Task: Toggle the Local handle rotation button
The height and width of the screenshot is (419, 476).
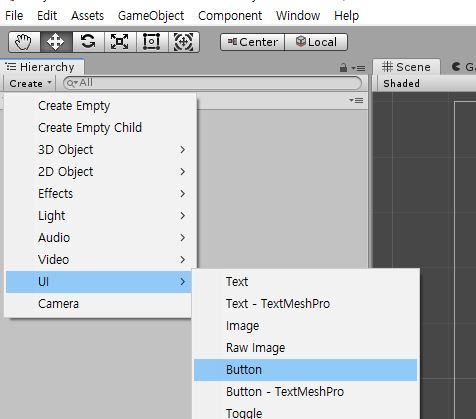Action: tap(316, 42)
